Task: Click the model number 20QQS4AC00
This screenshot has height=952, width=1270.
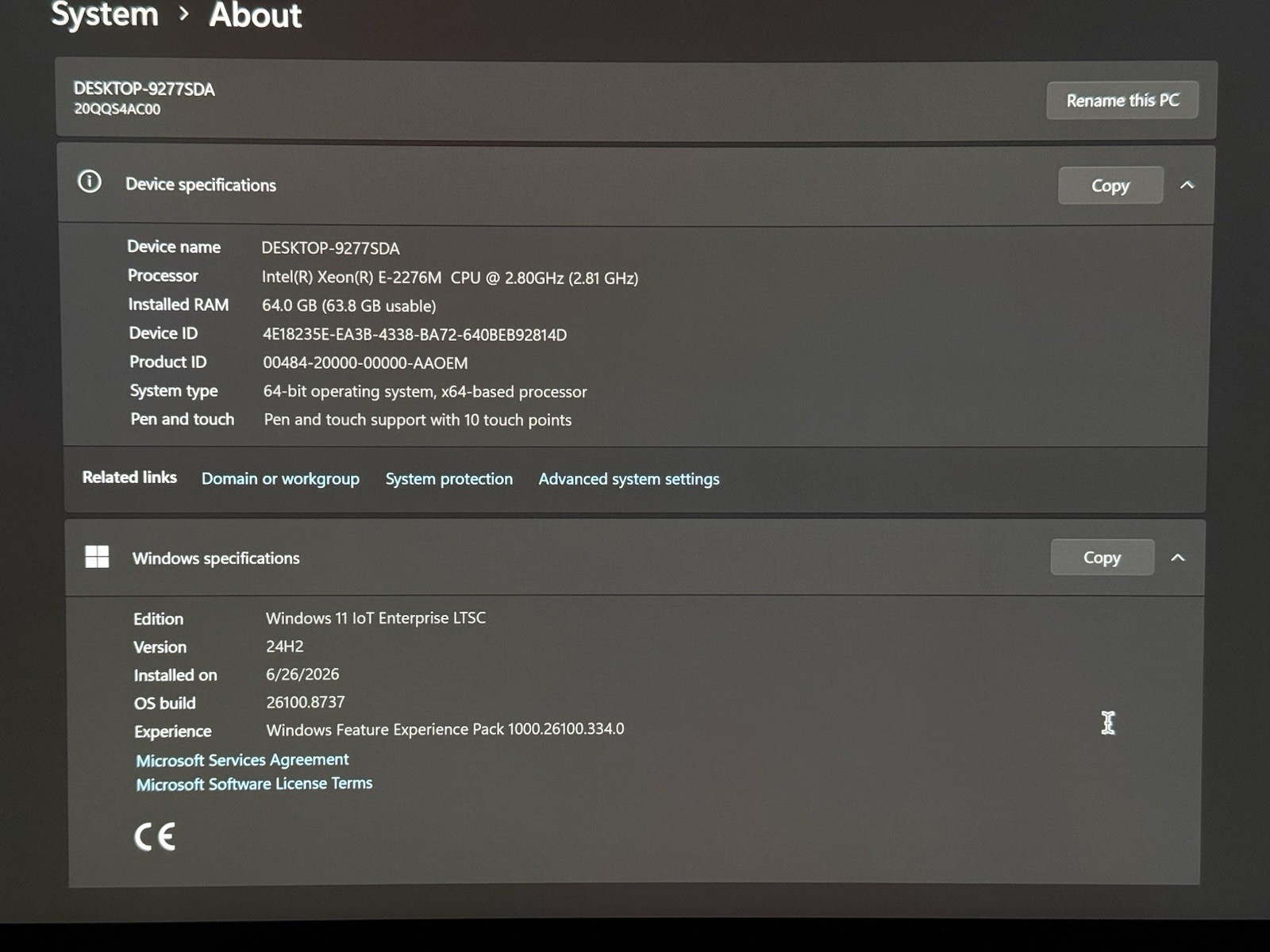Action: (x=117, y=109)
